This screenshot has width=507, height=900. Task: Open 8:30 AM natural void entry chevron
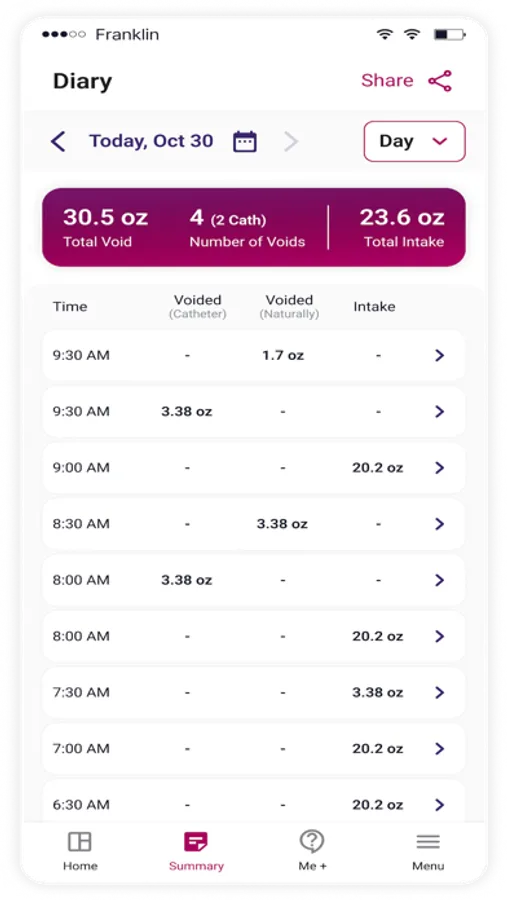[440, 523]
